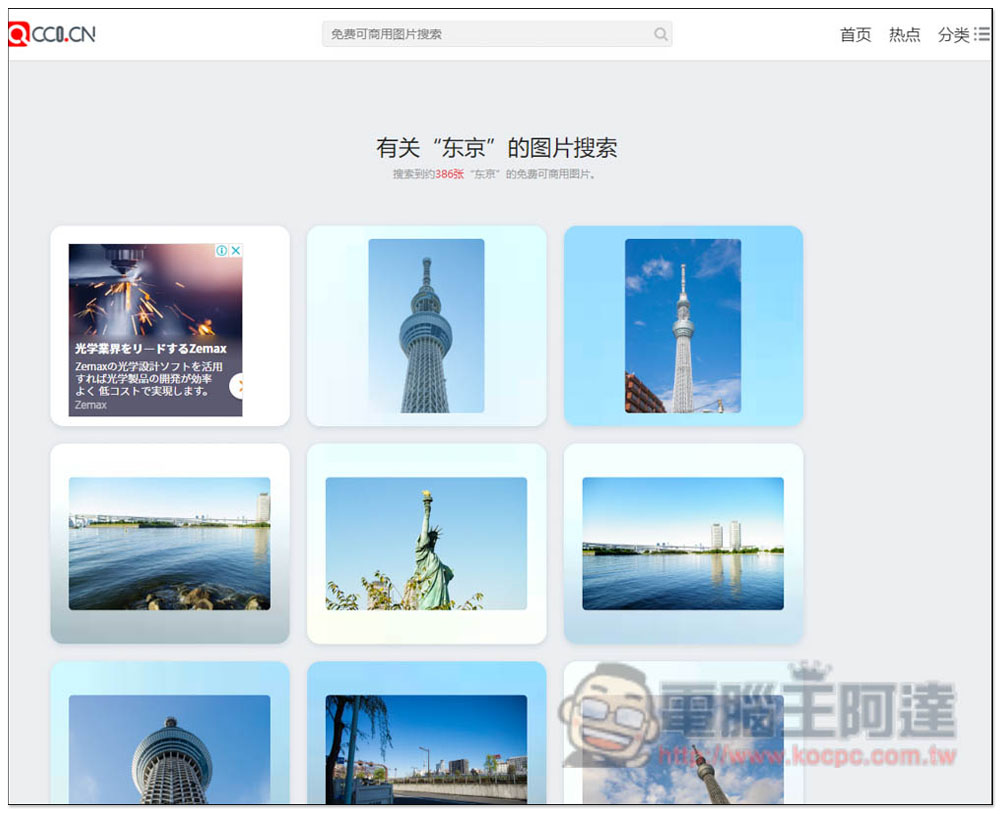The height and width of the screenshot is (814, 1000).
Task: Click the 386张 result count text
Action: pos(450,174)
